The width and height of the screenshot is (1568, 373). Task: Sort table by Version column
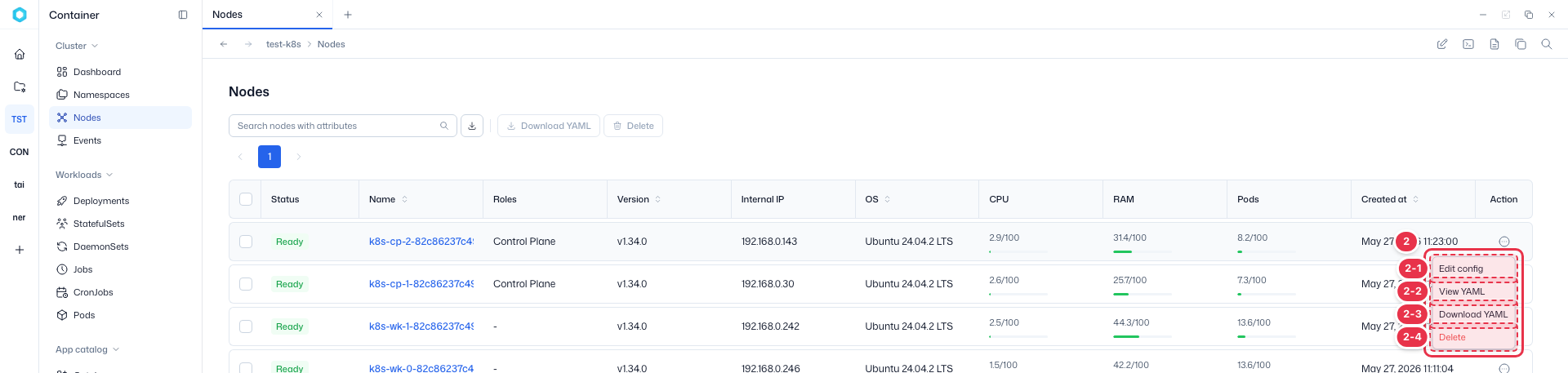[x=658, y=199]
